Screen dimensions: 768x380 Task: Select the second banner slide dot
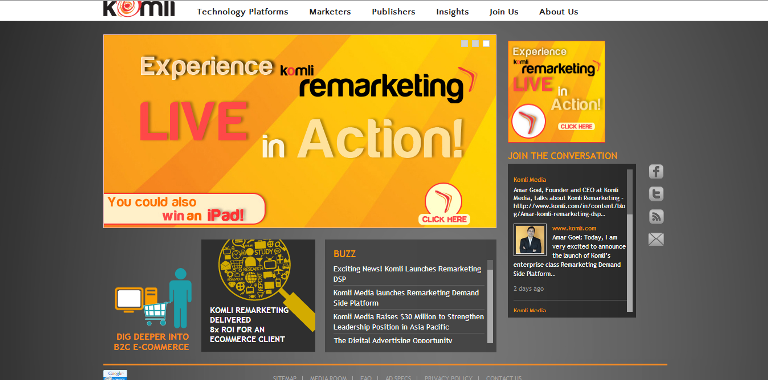click(475, 44)
